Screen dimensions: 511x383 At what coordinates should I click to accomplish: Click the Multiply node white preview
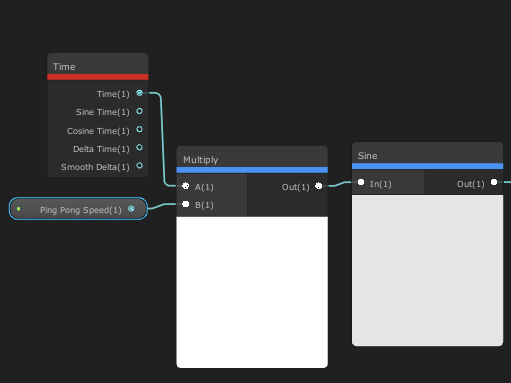tap(252, 292)
